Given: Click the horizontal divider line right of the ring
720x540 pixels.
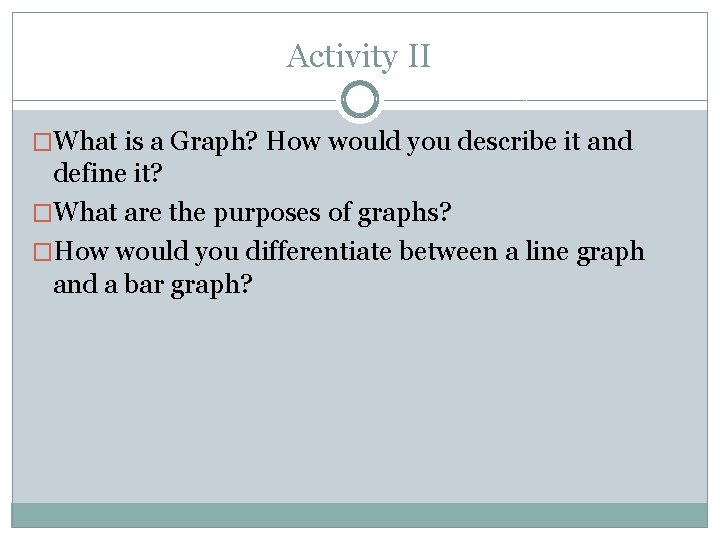Looking at the screenshot, I should pos(544,100).
